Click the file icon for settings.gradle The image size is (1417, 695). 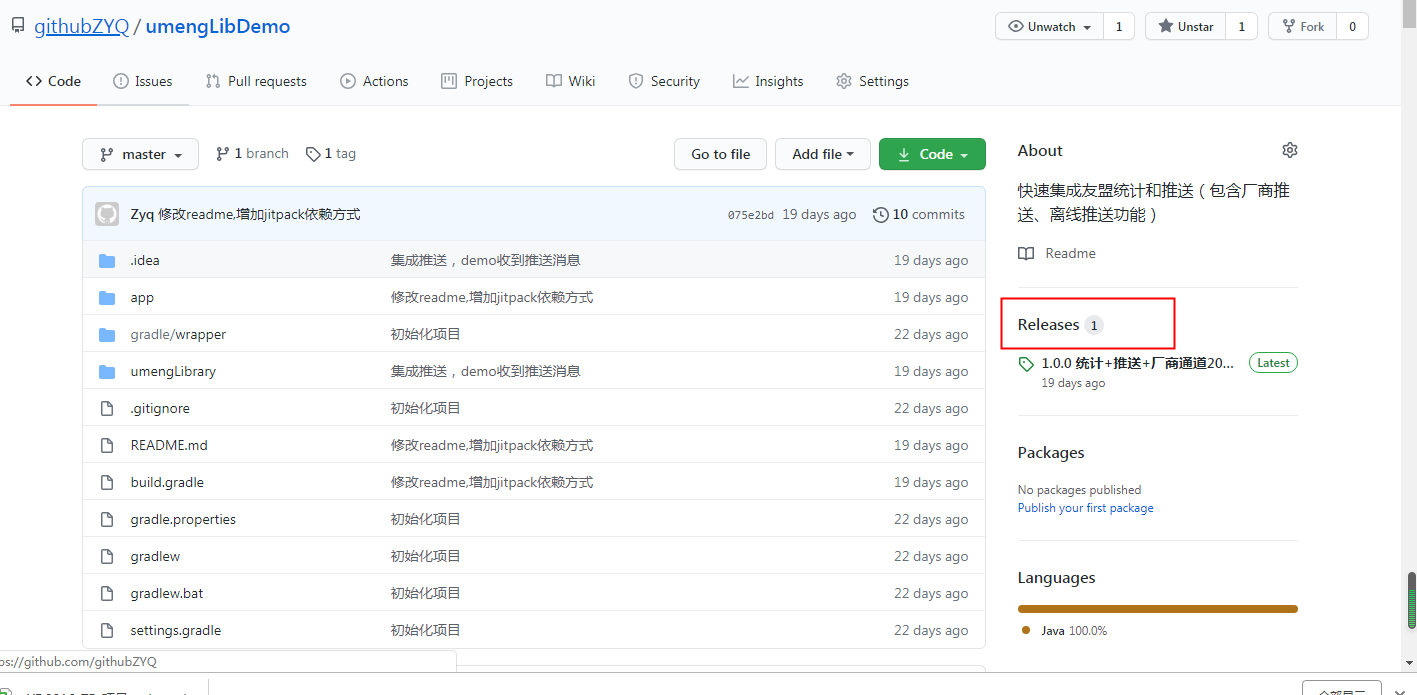coord(107,630)
